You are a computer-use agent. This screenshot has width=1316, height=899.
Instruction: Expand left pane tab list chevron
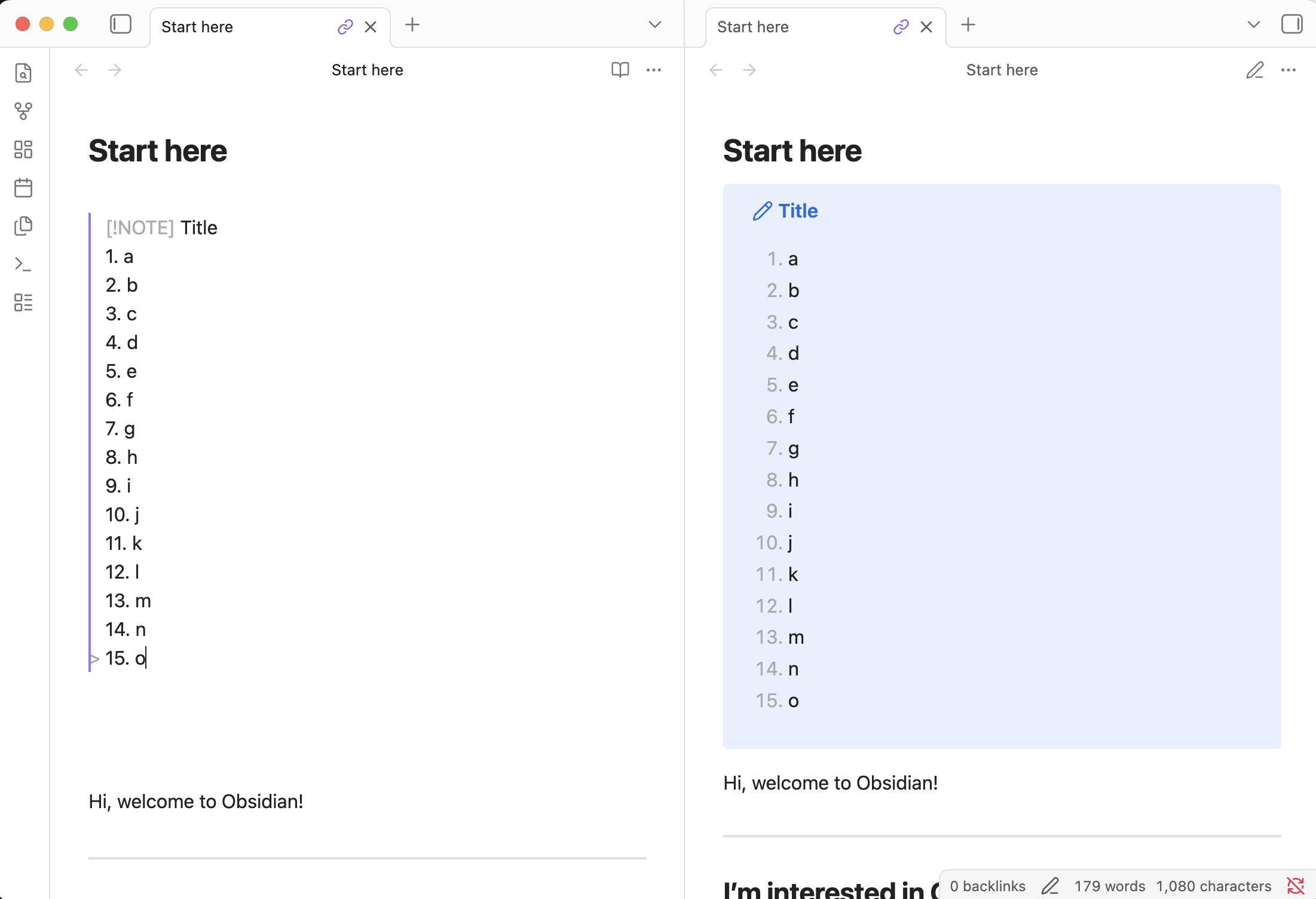coord(655,25)
